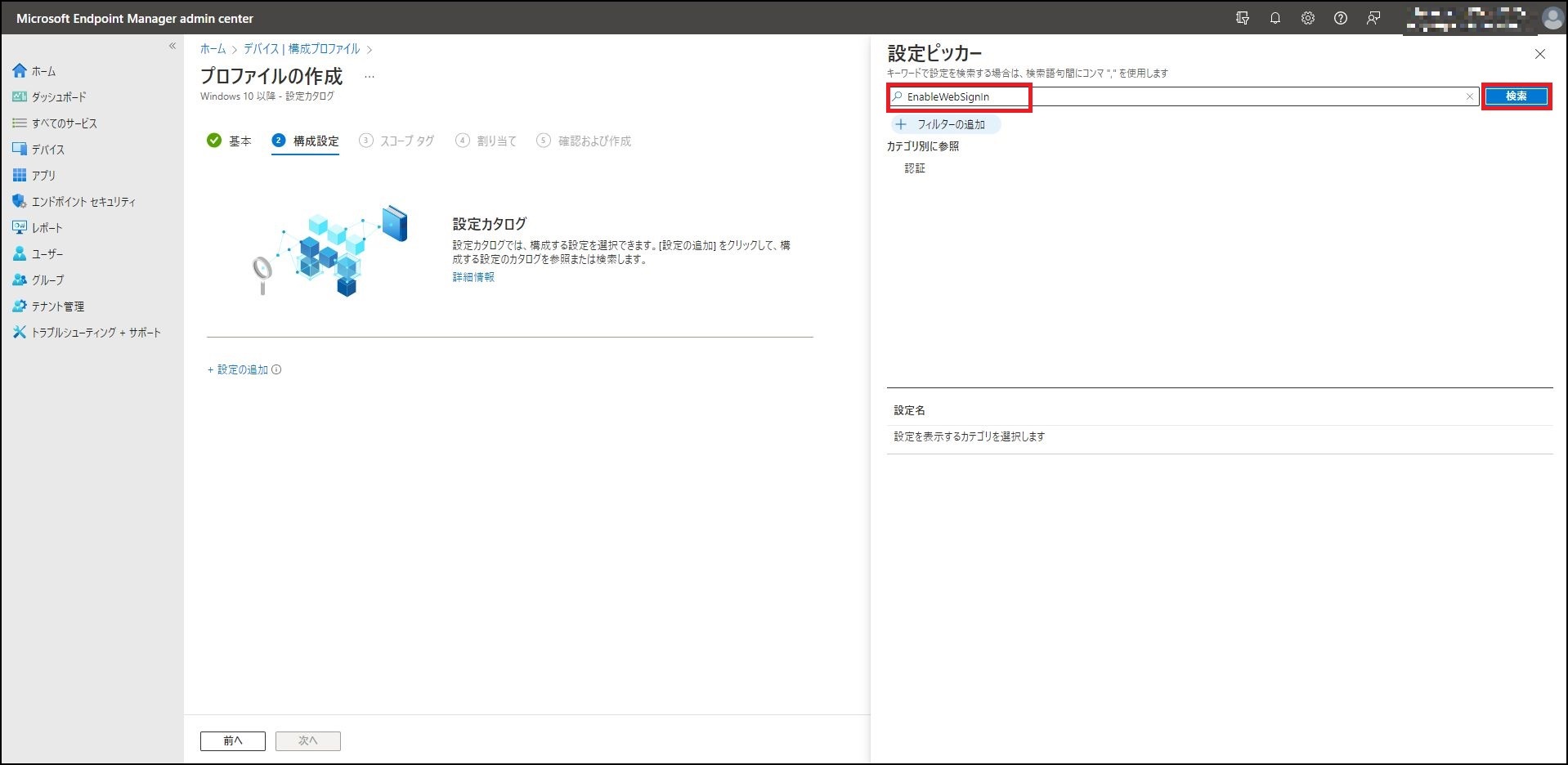The height and width of the screenshot is (765, 1568).
Task: Click 前へ button
Action: pos(233,740)
